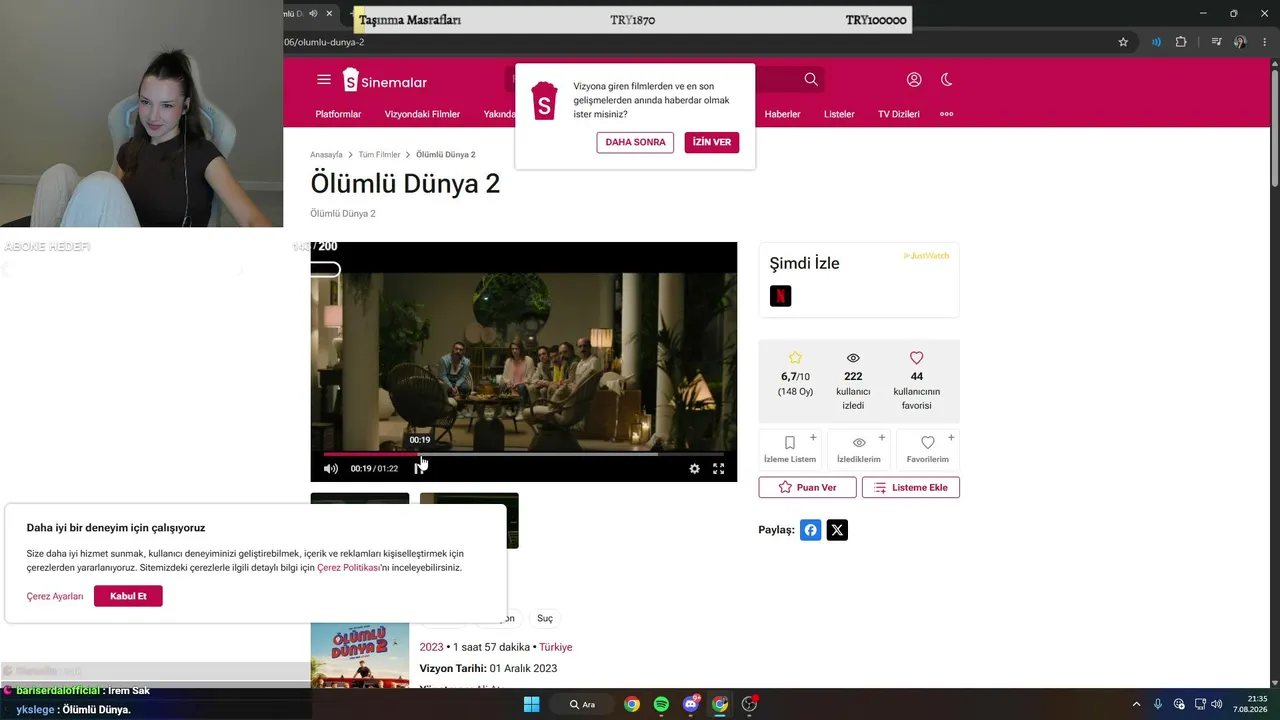1280x720 pixels.
Task: Select the Suç genre tag
Action: (x=545, y=618)
